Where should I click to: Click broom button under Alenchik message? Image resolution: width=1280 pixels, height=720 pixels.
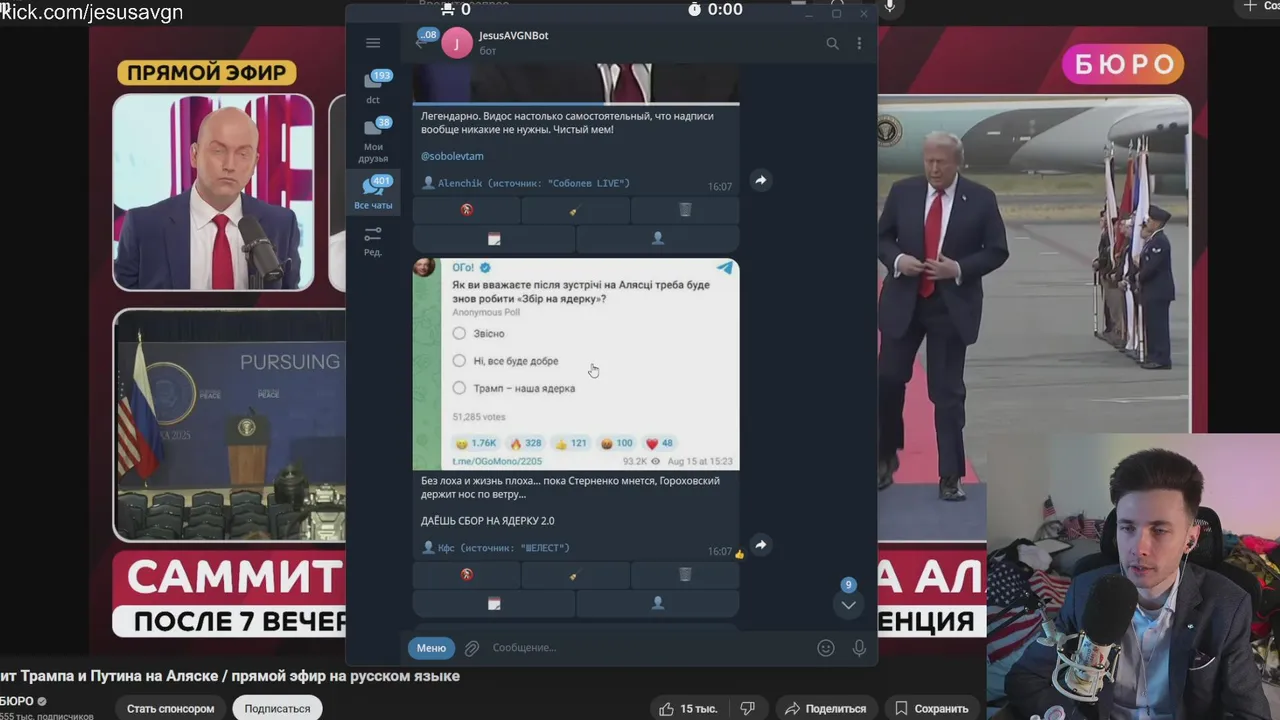pyautogui.click(x=575, y=210)
